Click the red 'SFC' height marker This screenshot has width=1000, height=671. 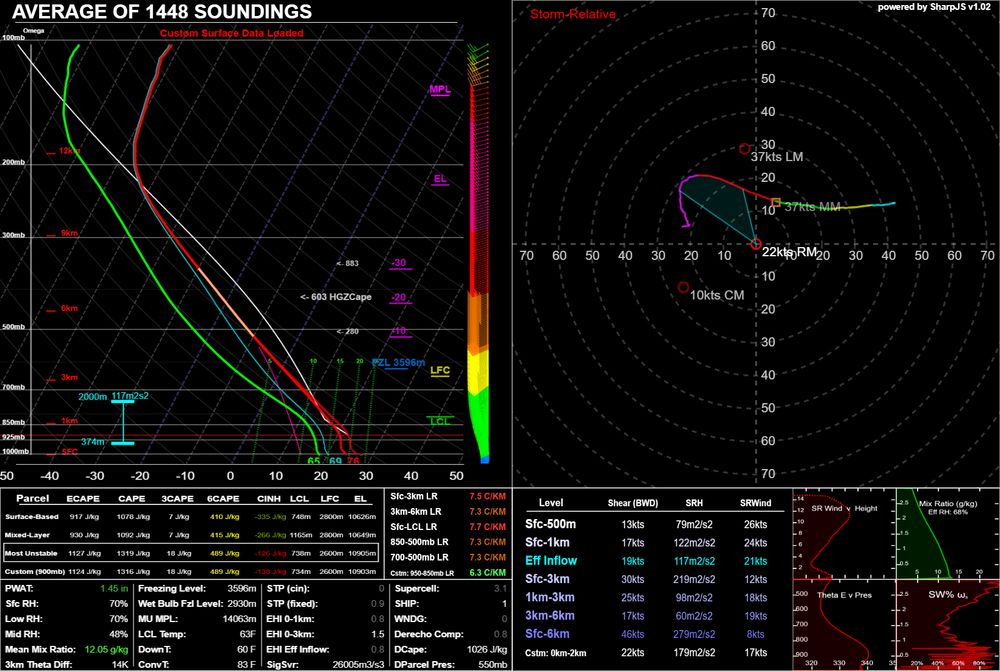70,452
